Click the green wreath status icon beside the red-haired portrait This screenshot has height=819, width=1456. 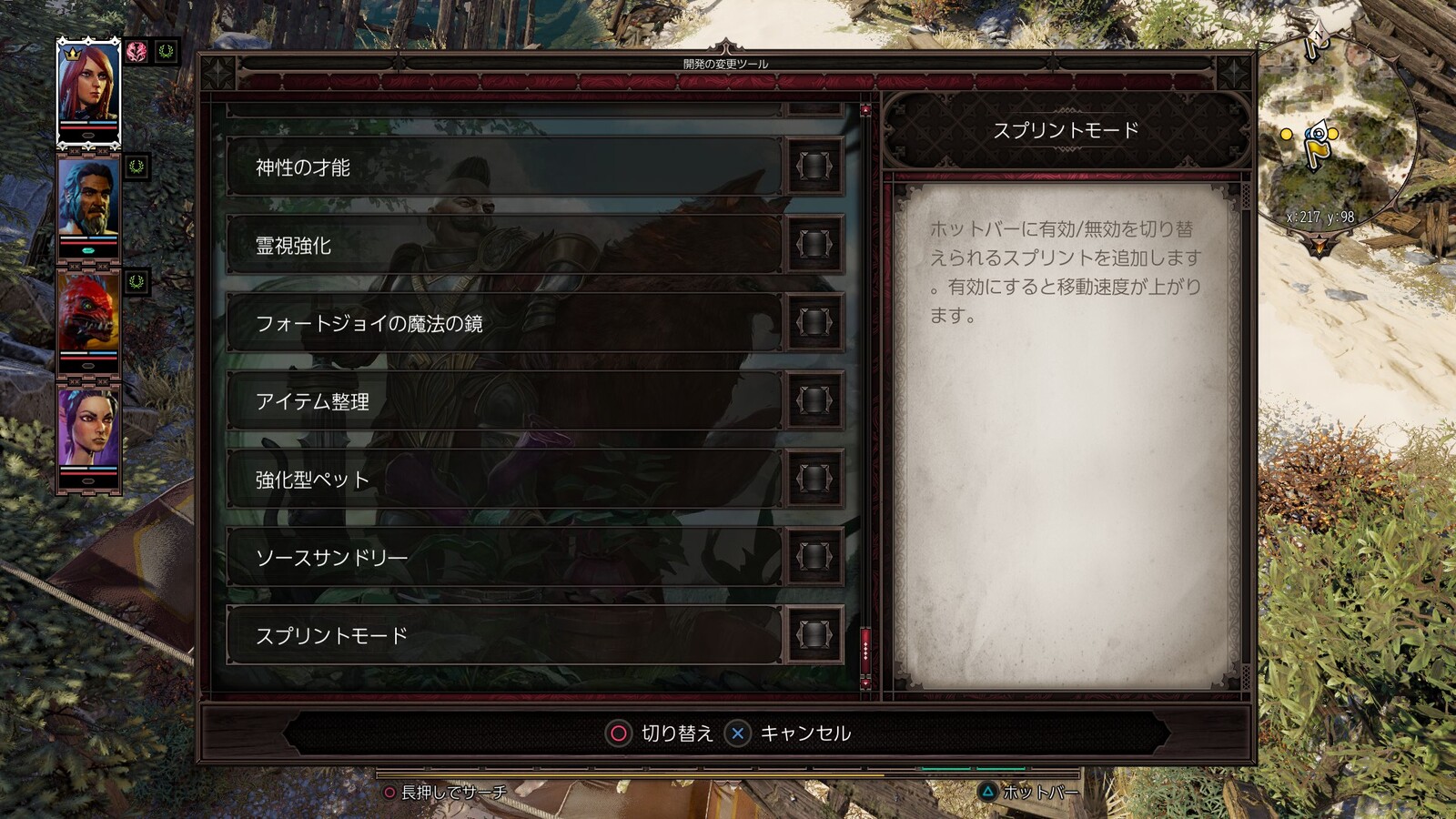[x=166, y=52]
